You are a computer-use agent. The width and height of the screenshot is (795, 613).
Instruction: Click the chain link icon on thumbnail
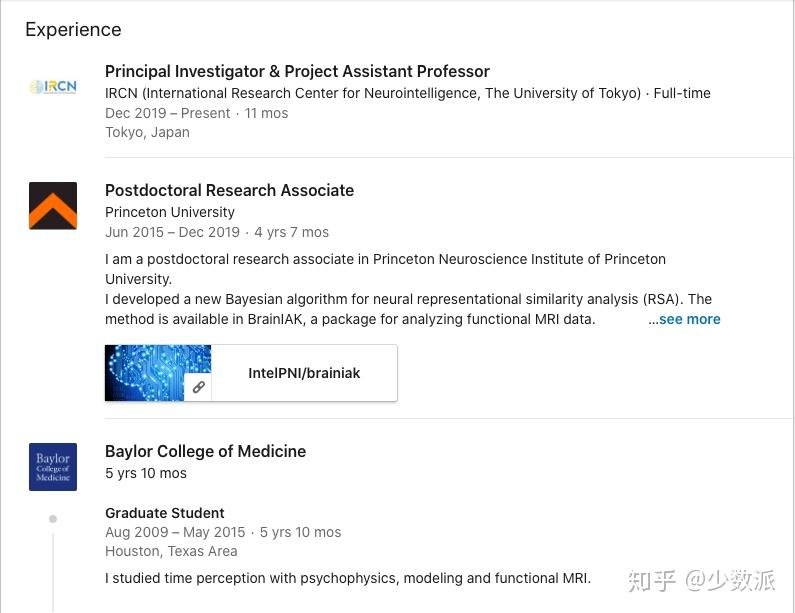click(x=199, y=387)
